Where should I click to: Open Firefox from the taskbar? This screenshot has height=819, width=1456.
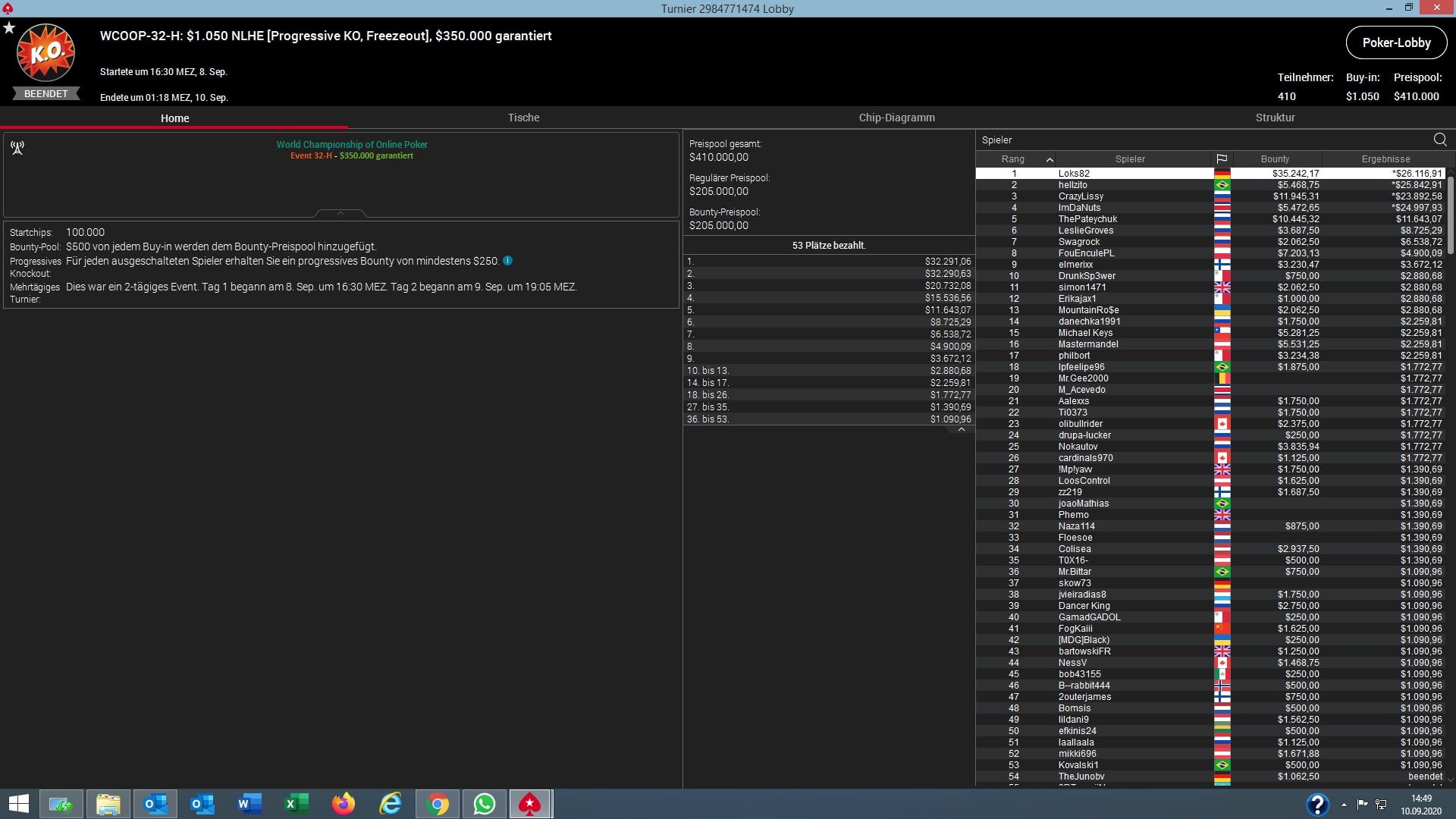coord(344,804)
